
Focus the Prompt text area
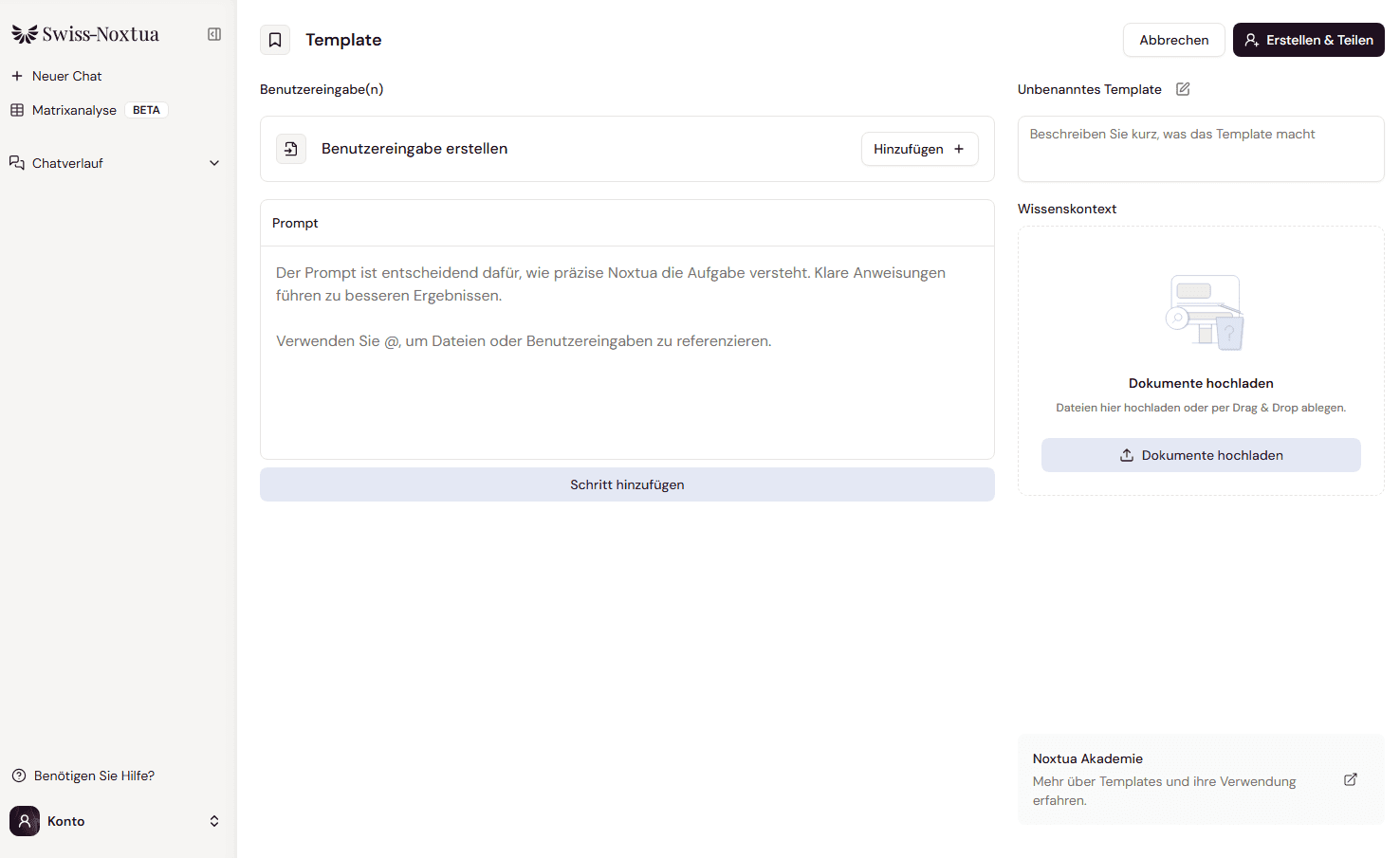coord(627,353)
